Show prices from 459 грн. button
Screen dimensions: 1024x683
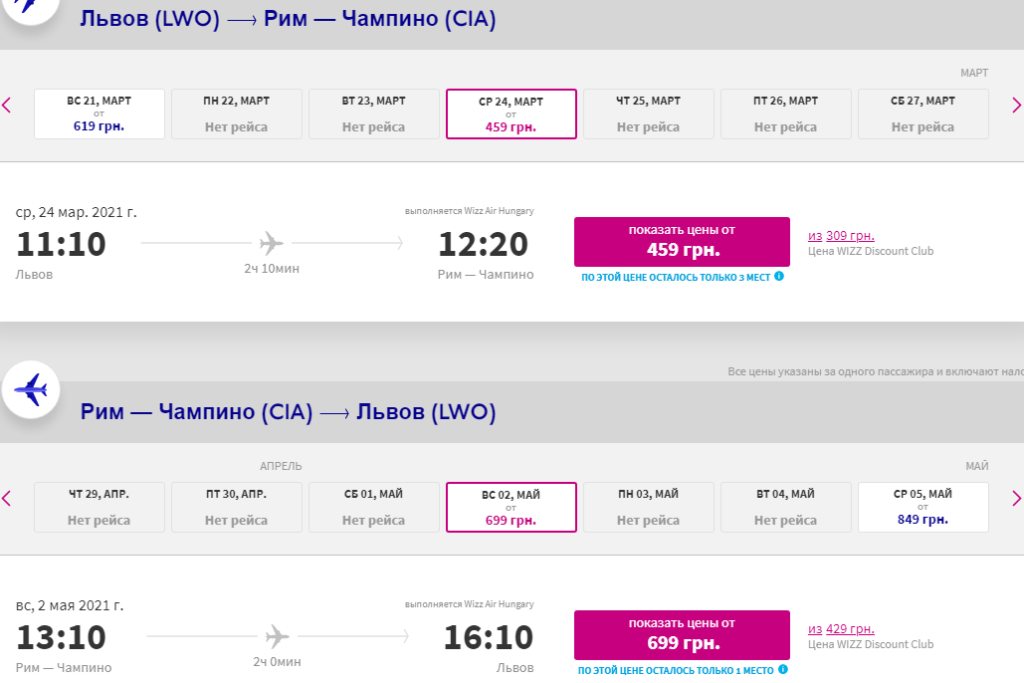(682, 242)
